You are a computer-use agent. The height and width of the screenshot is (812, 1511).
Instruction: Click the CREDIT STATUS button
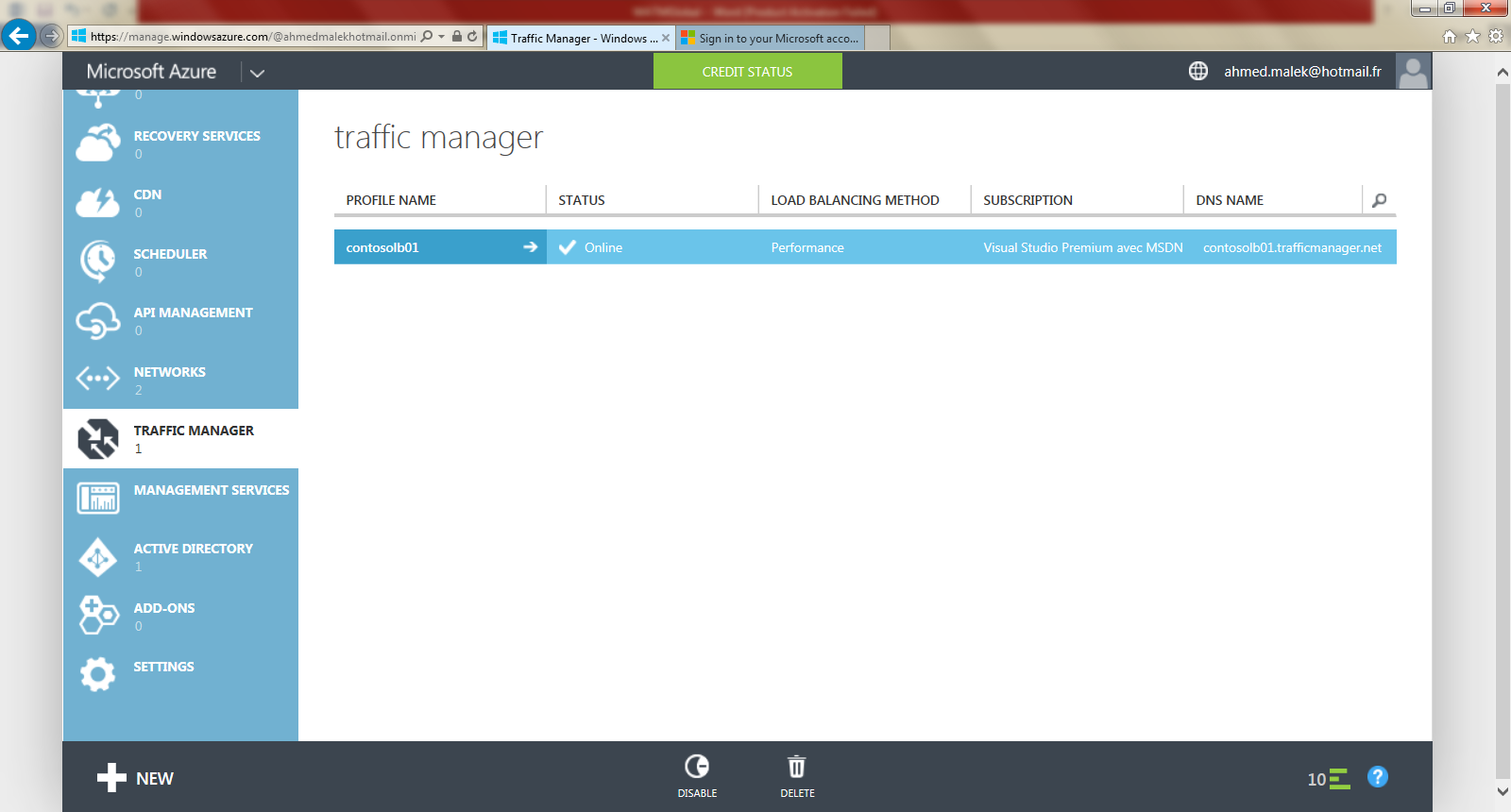(747, 71)
